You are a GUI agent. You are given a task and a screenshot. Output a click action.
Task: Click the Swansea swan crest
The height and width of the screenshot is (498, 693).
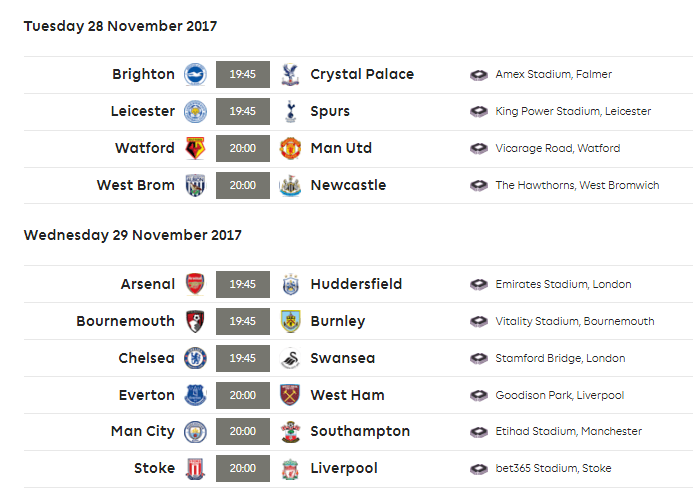pos(290,358)
